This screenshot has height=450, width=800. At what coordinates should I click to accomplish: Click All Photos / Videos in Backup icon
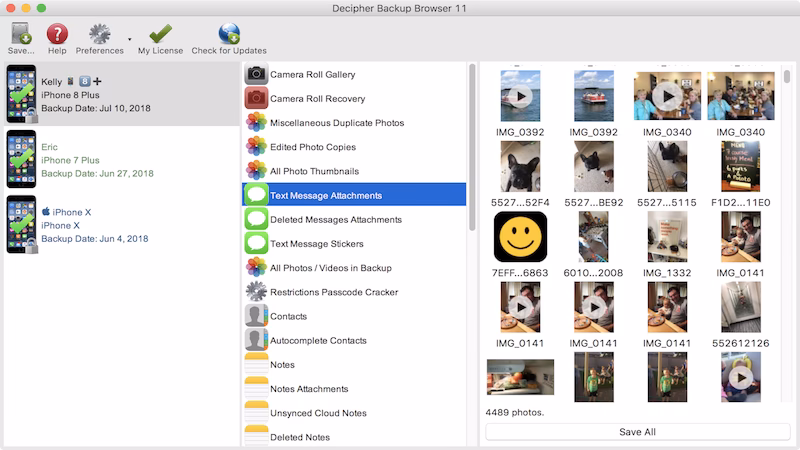256,267
